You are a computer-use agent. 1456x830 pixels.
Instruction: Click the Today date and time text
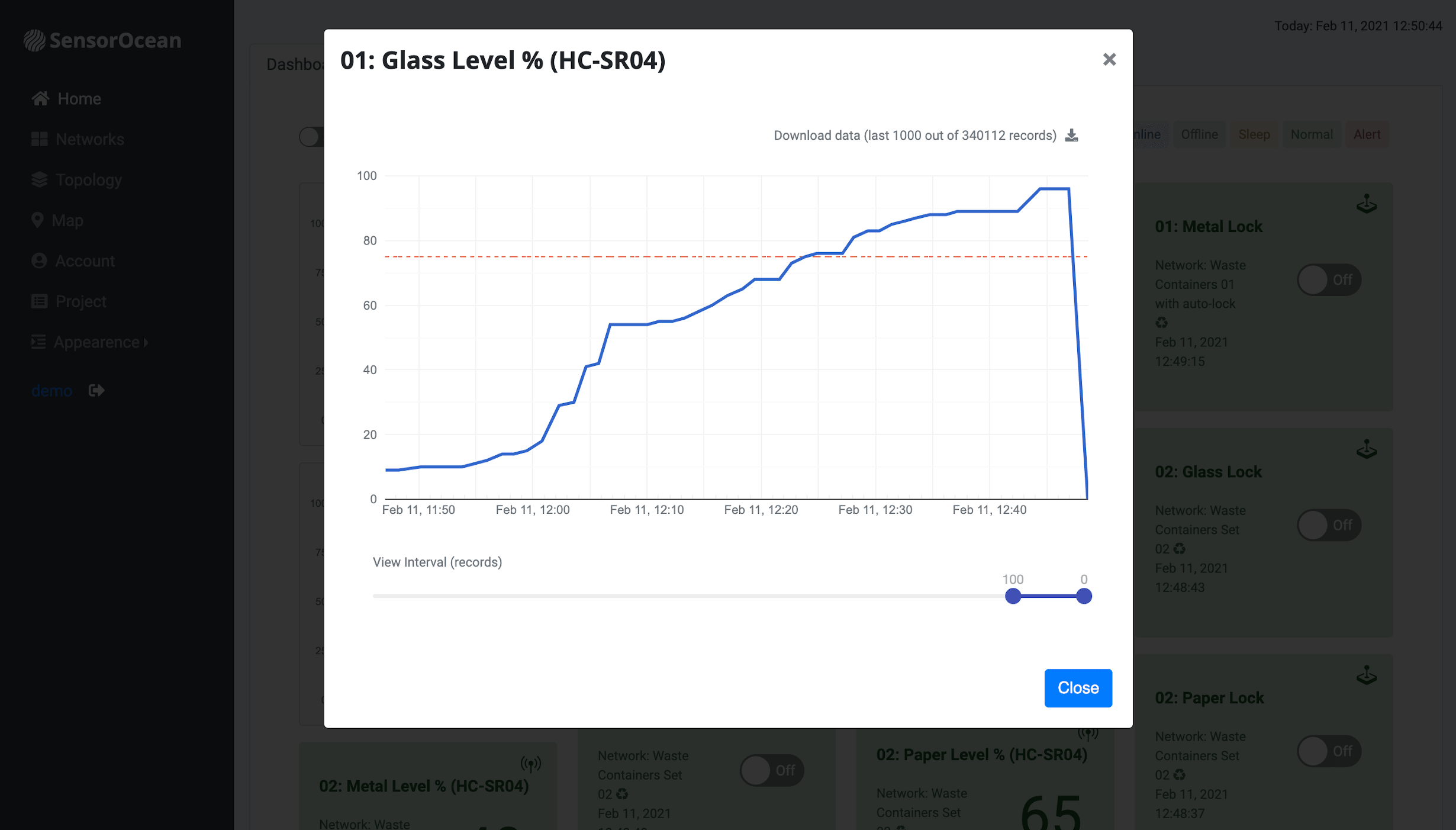click(1358, 26)
